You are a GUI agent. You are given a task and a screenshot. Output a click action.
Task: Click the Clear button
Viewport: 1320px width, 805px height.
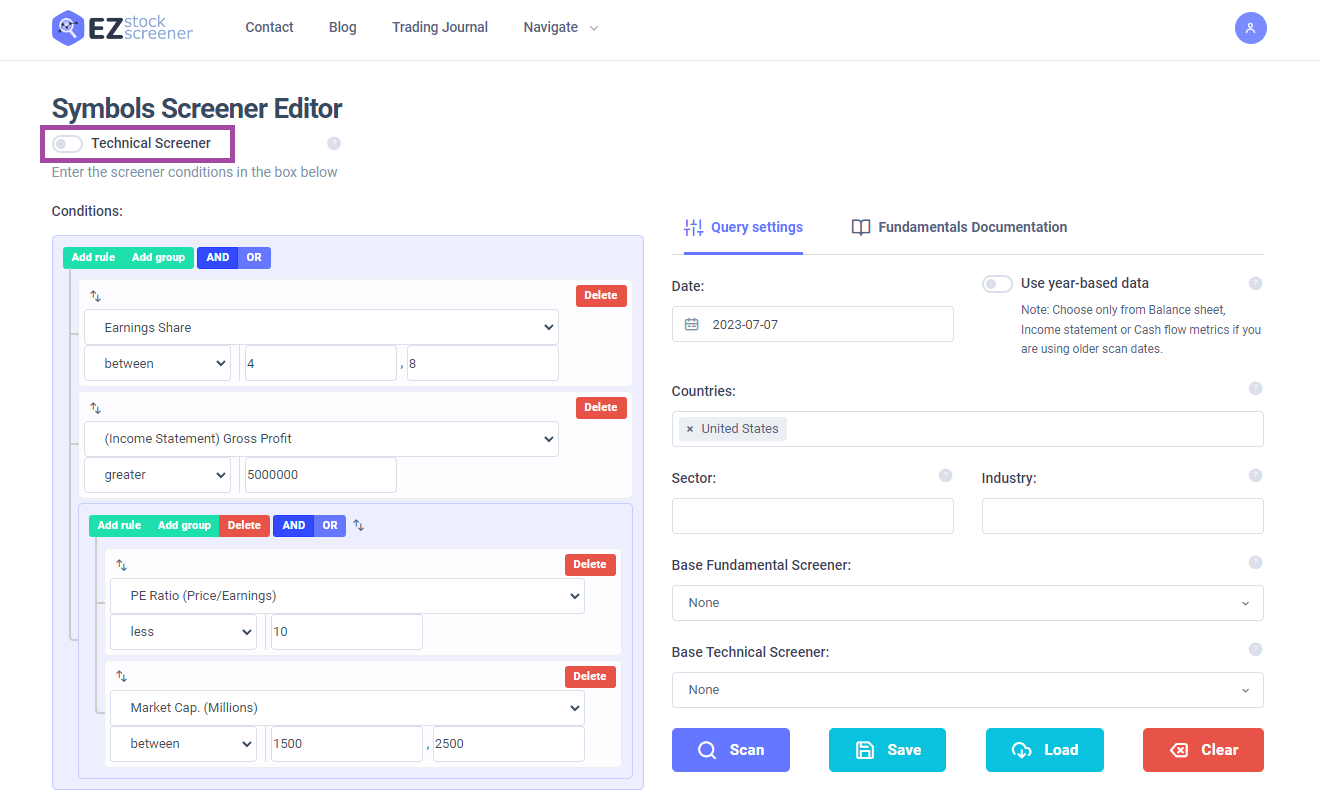(1203, 750)
